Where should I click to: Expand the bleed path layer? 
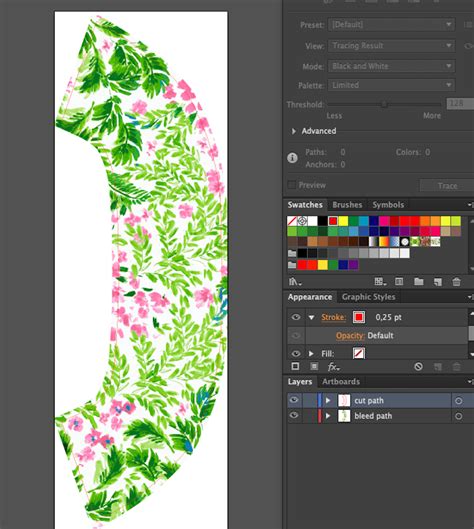[328, 416]
